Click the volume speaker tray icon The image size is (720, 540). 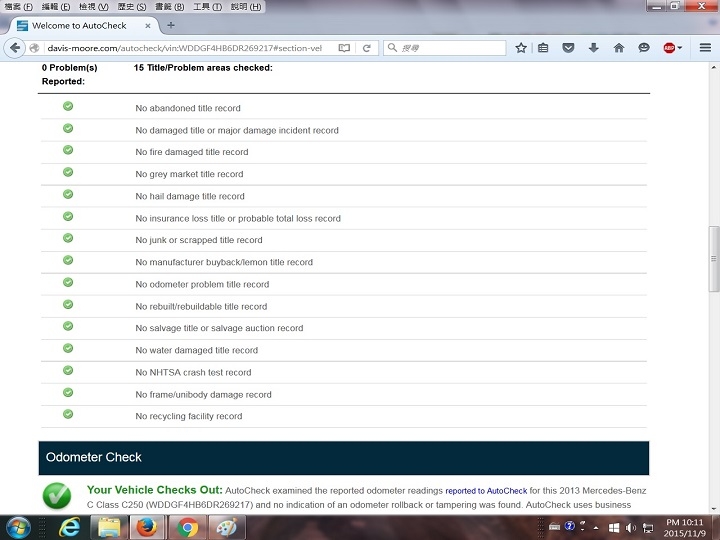coord(631,527)
